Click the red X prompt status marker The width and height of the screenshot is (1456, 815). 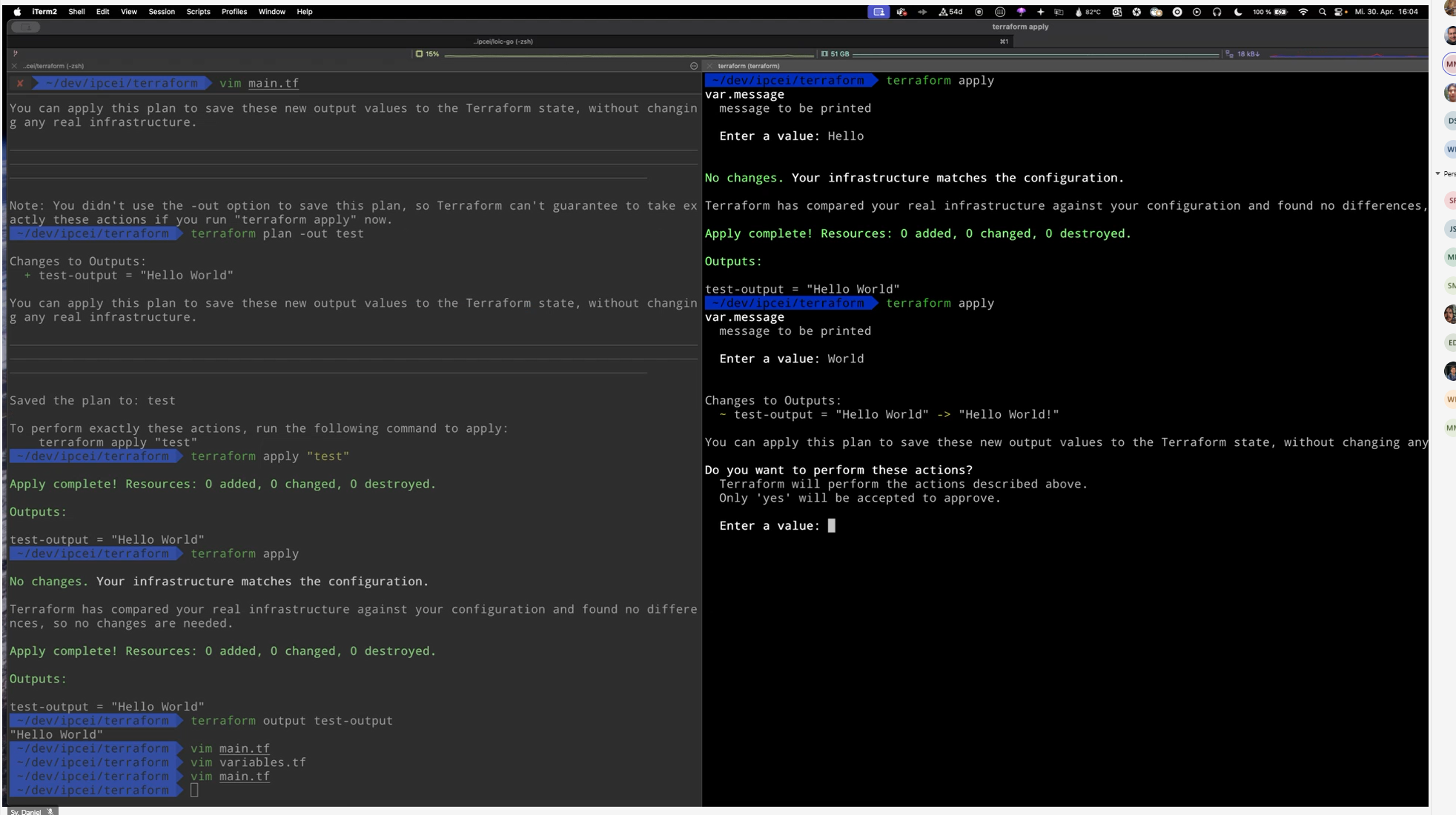[20, 84]
